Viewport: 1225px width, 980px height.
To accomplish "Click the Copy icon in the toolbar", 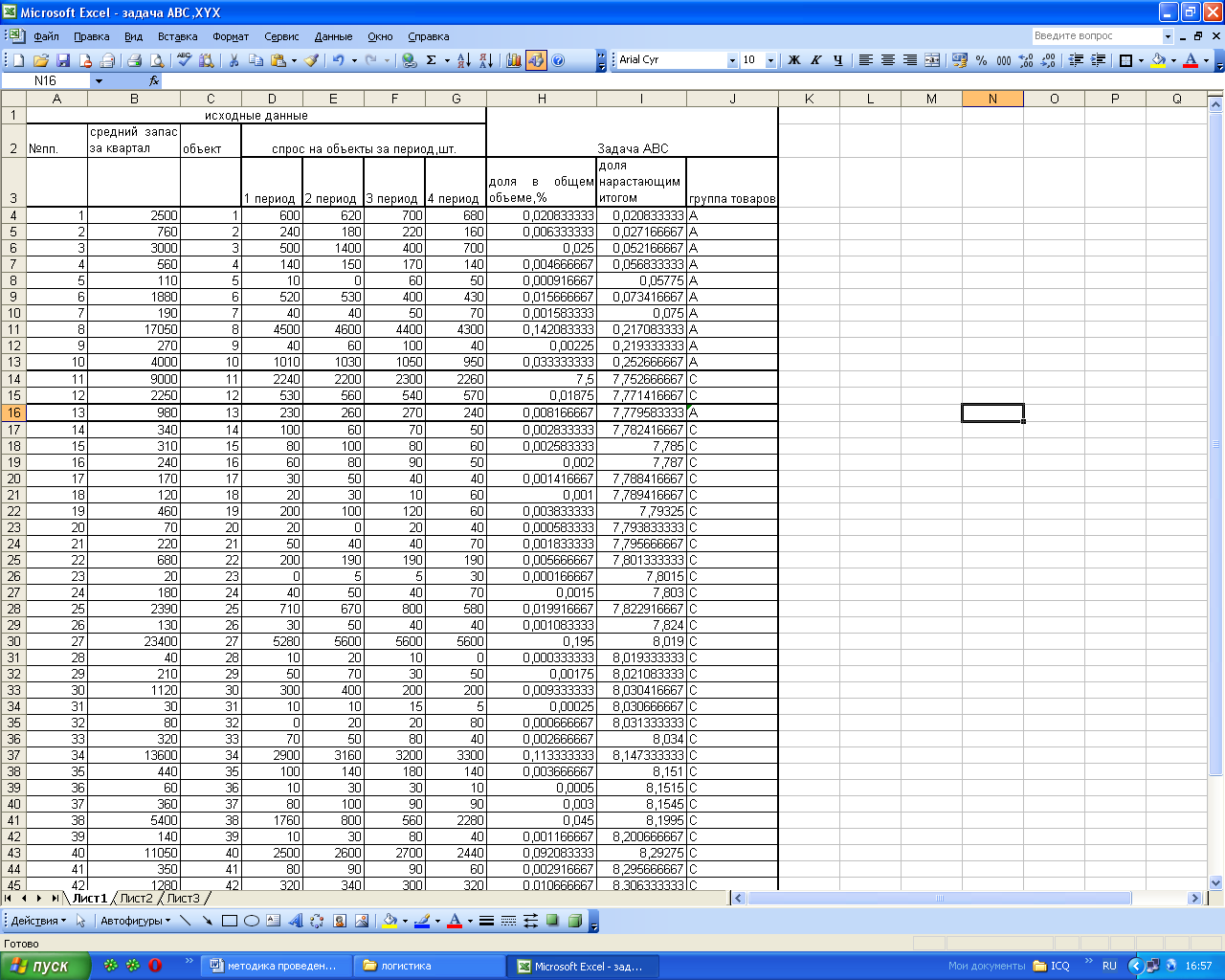I will (x=256, y=60).
